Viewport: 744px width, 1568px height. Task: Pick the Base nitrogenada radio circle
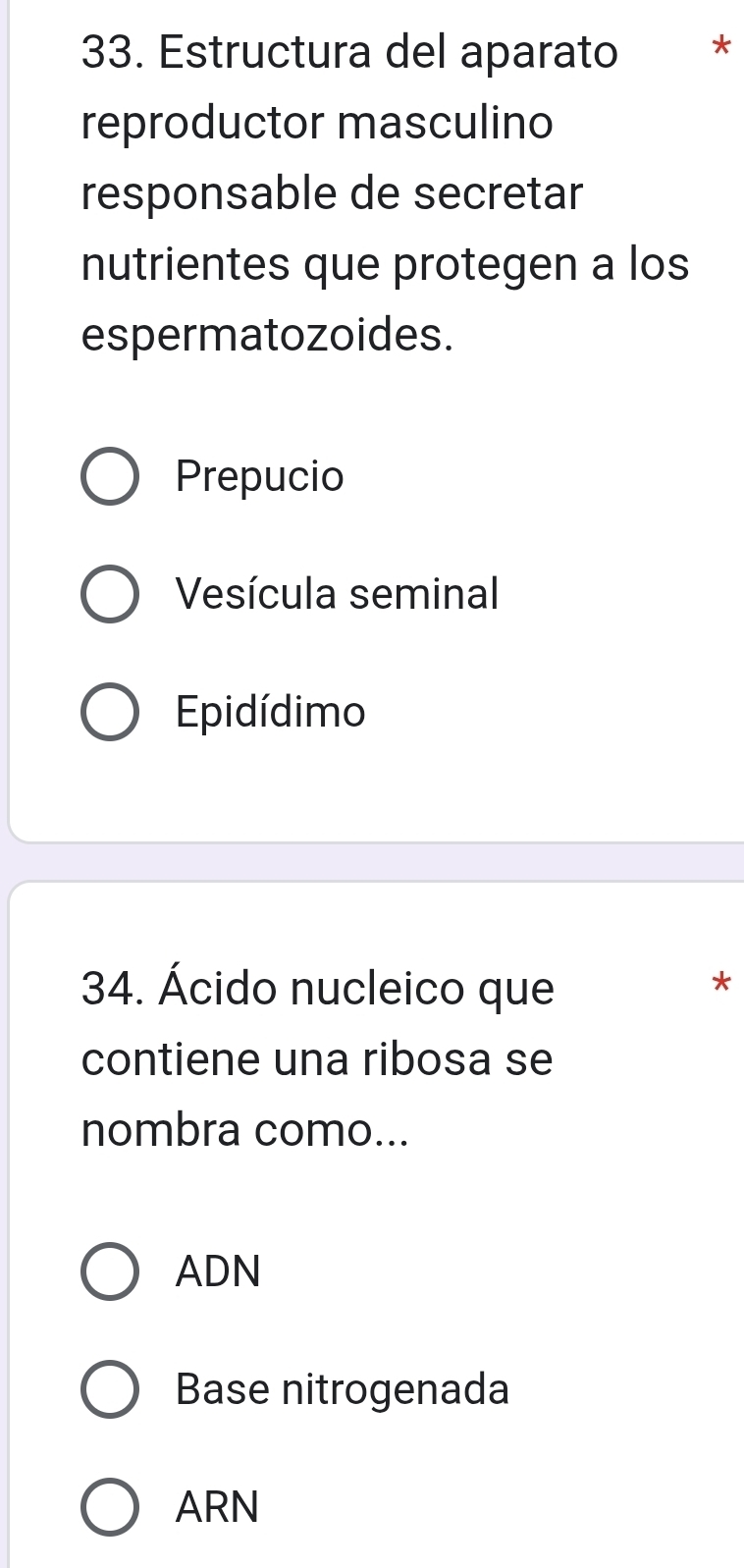pos(109,1389)
